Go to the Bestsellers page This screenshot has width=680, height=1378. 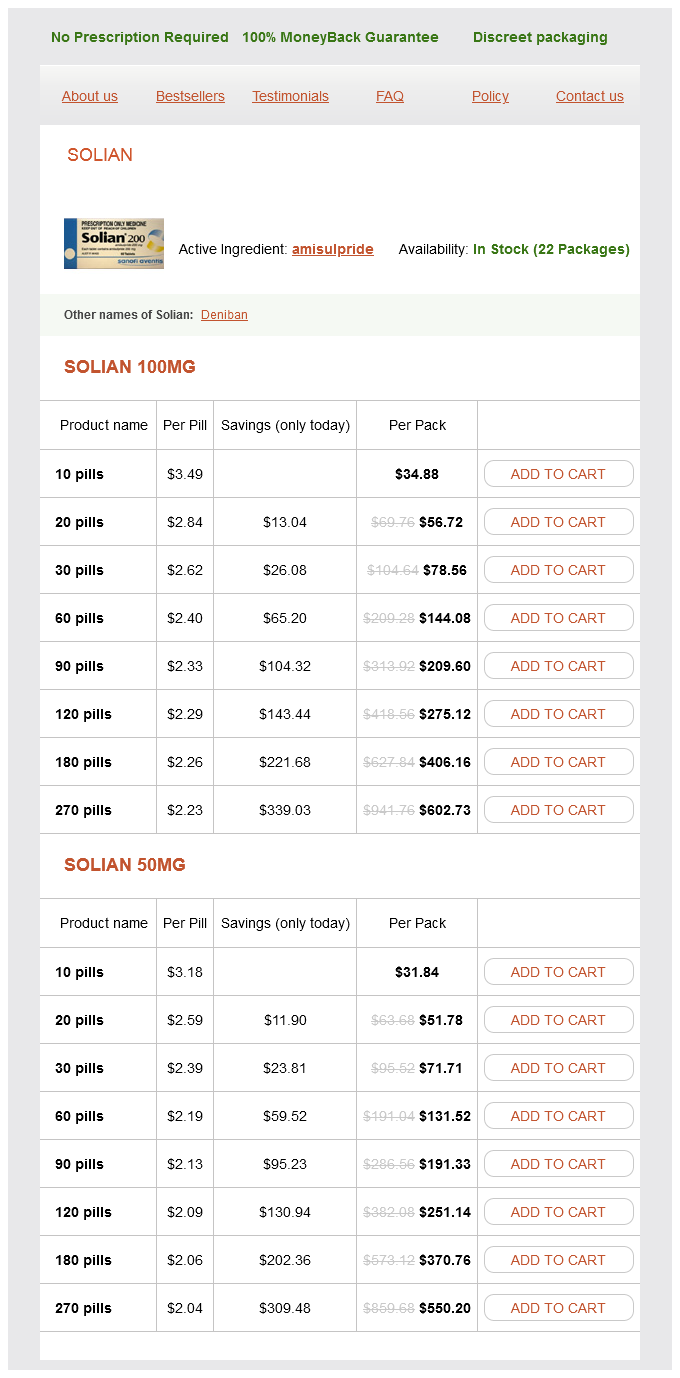coord(190,96)
